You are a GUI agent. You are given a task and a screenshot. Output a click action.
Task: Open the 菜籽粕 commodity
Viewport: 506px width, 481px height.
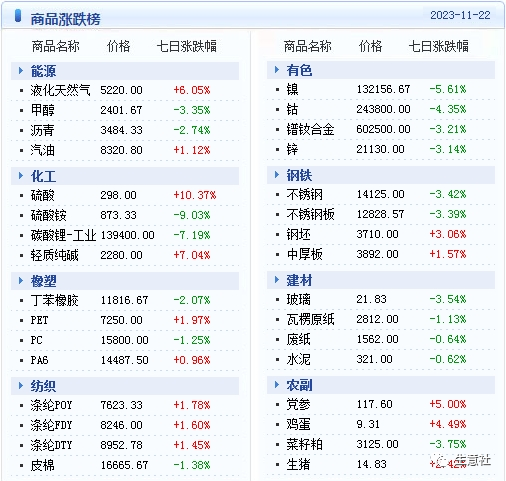pos(304,444)
